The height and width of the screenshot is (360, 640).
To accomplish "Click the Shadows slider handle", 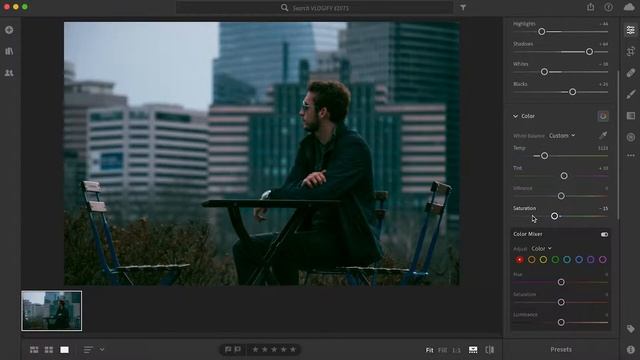I will [x=589, y=51].
